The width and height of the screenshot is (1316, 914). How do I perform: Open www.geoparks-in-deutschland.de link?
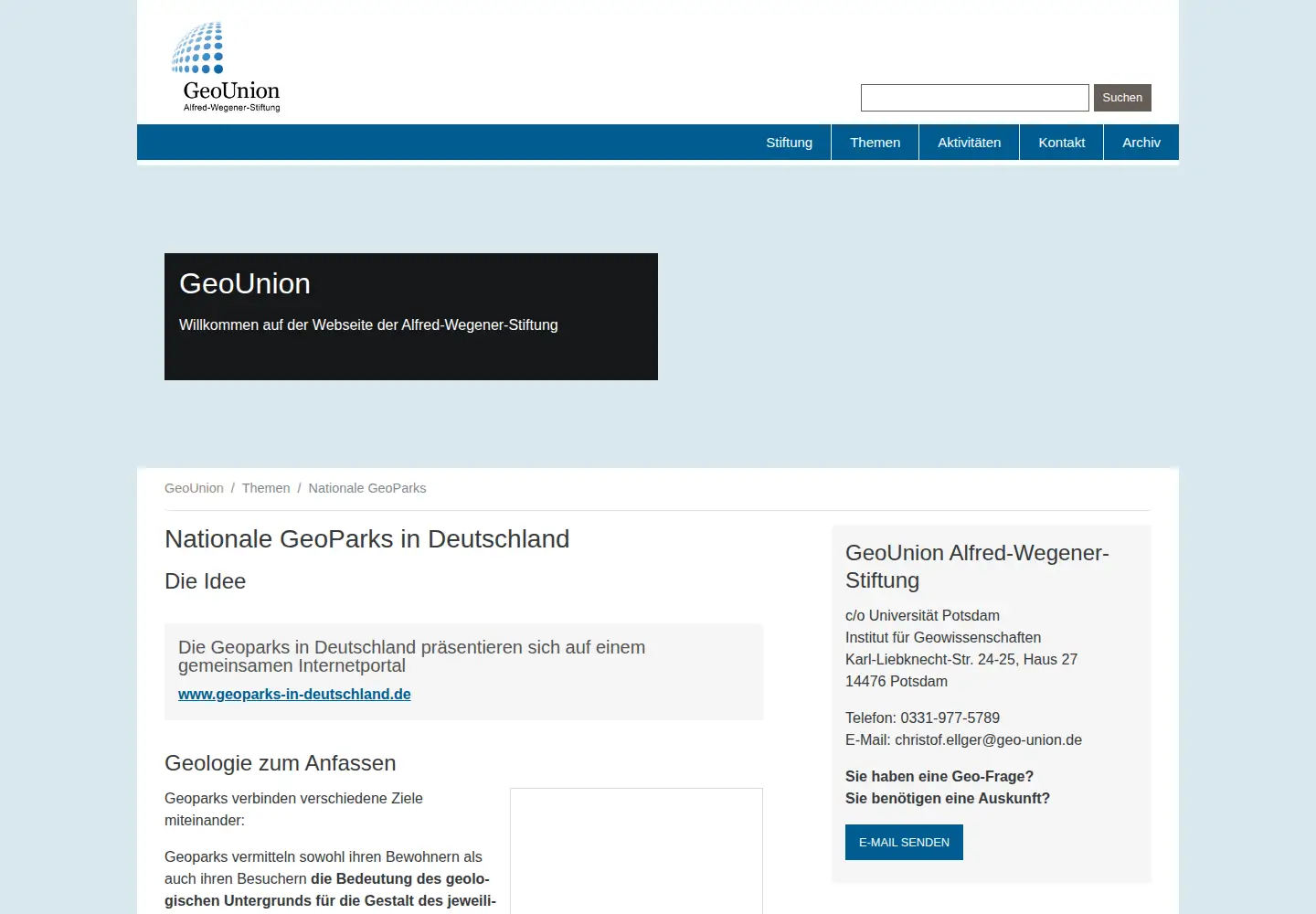click(294, 695)
